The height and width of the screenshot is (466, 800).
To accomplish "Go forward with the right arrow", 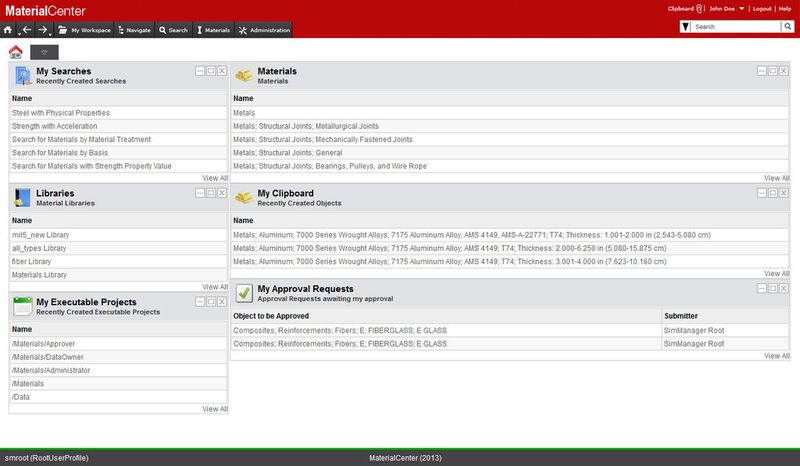I will [43, 30].
